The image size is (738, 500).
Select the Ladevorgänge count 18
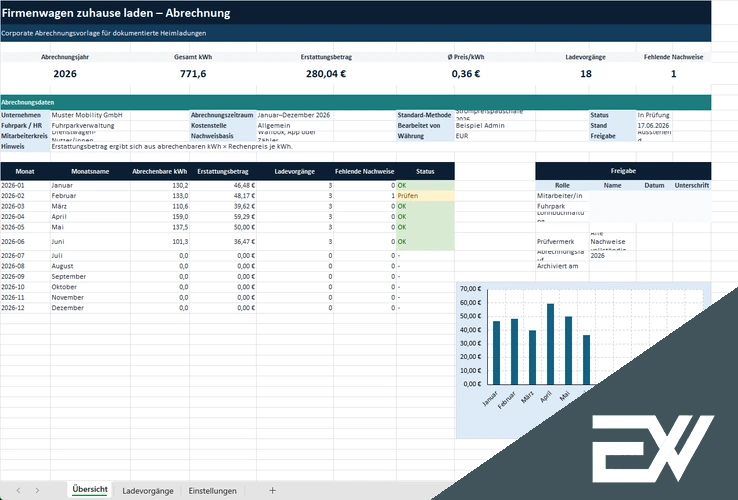click(x=586, y=74)
